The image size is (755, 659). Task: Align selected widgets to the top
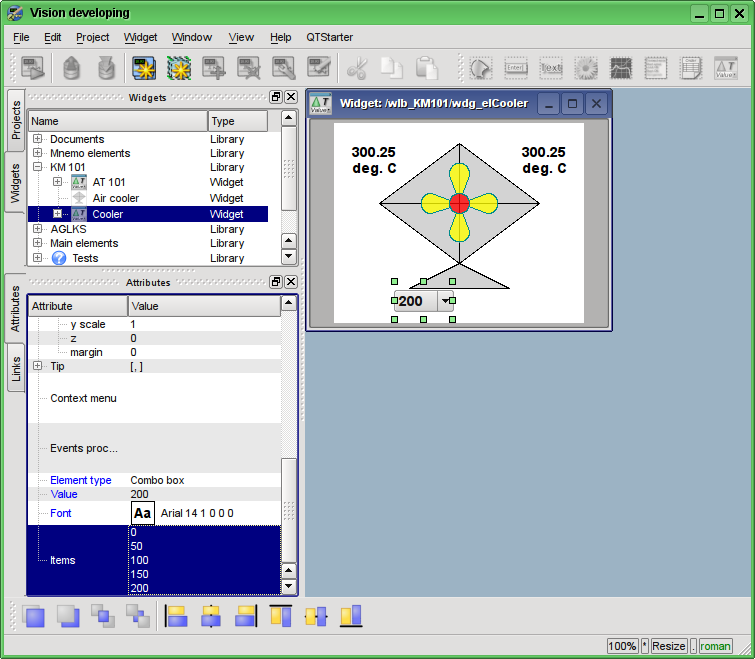tap(281, 616)
